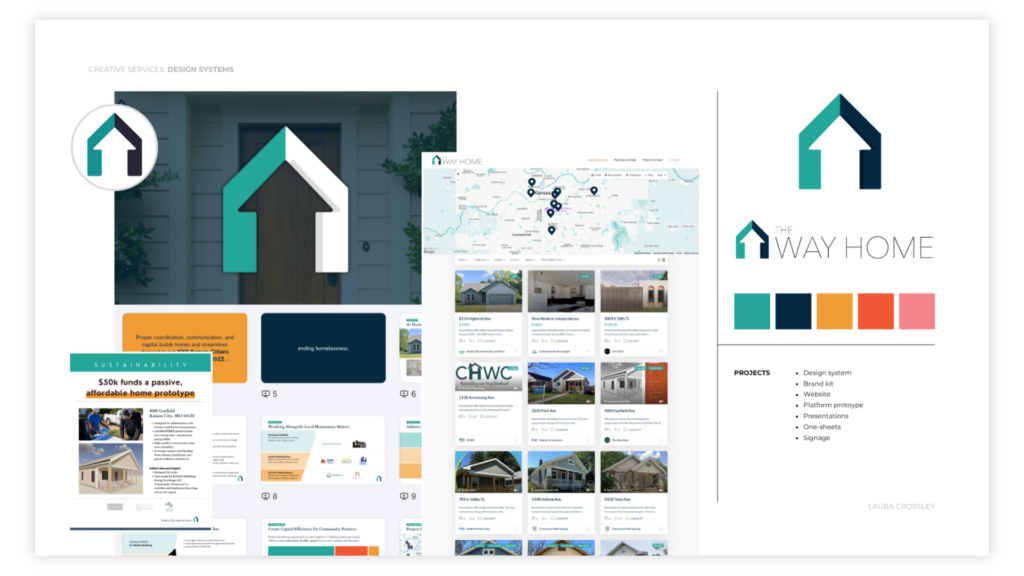The height and width of the screenshot is (576, 1024).
Task: Select the navy 'ending homelessness' slide
Action: tap(323, 348)
